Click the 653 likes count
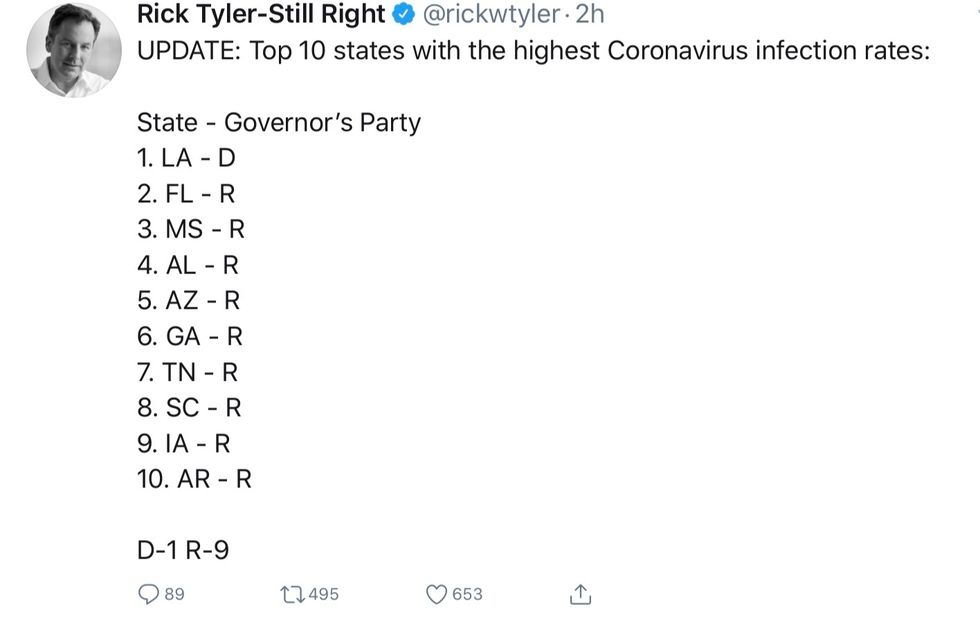Viewport: 980px width, 619px height. 467,594
